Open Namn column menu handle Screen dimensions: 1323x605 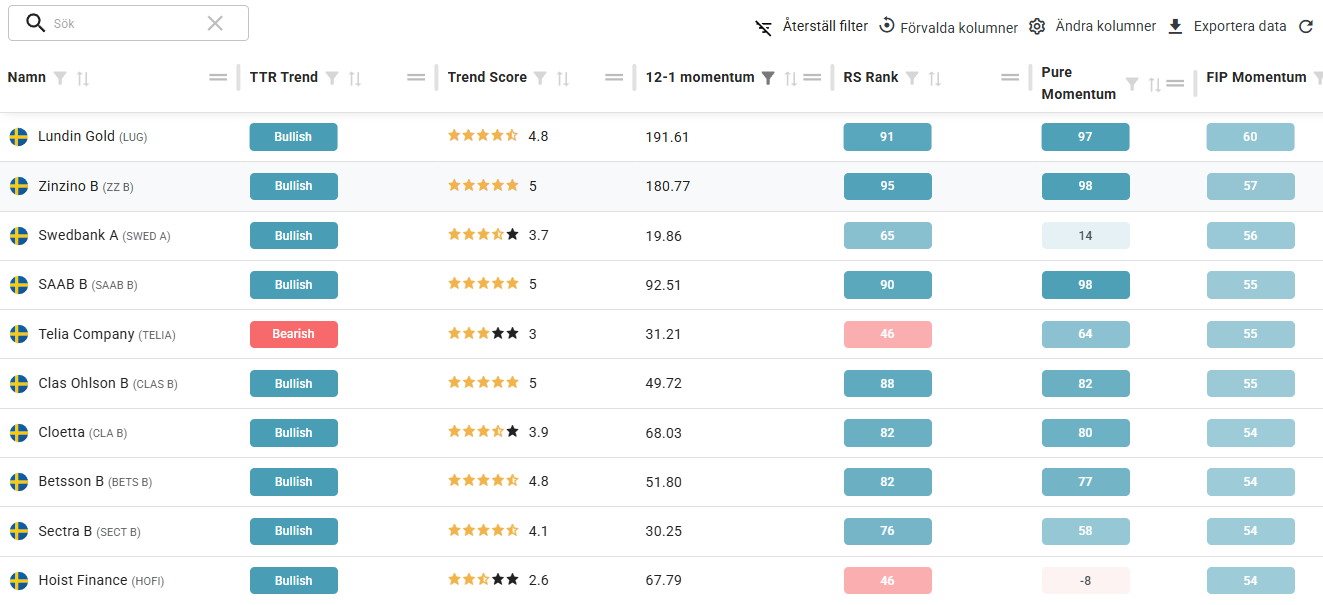[218, 77]
